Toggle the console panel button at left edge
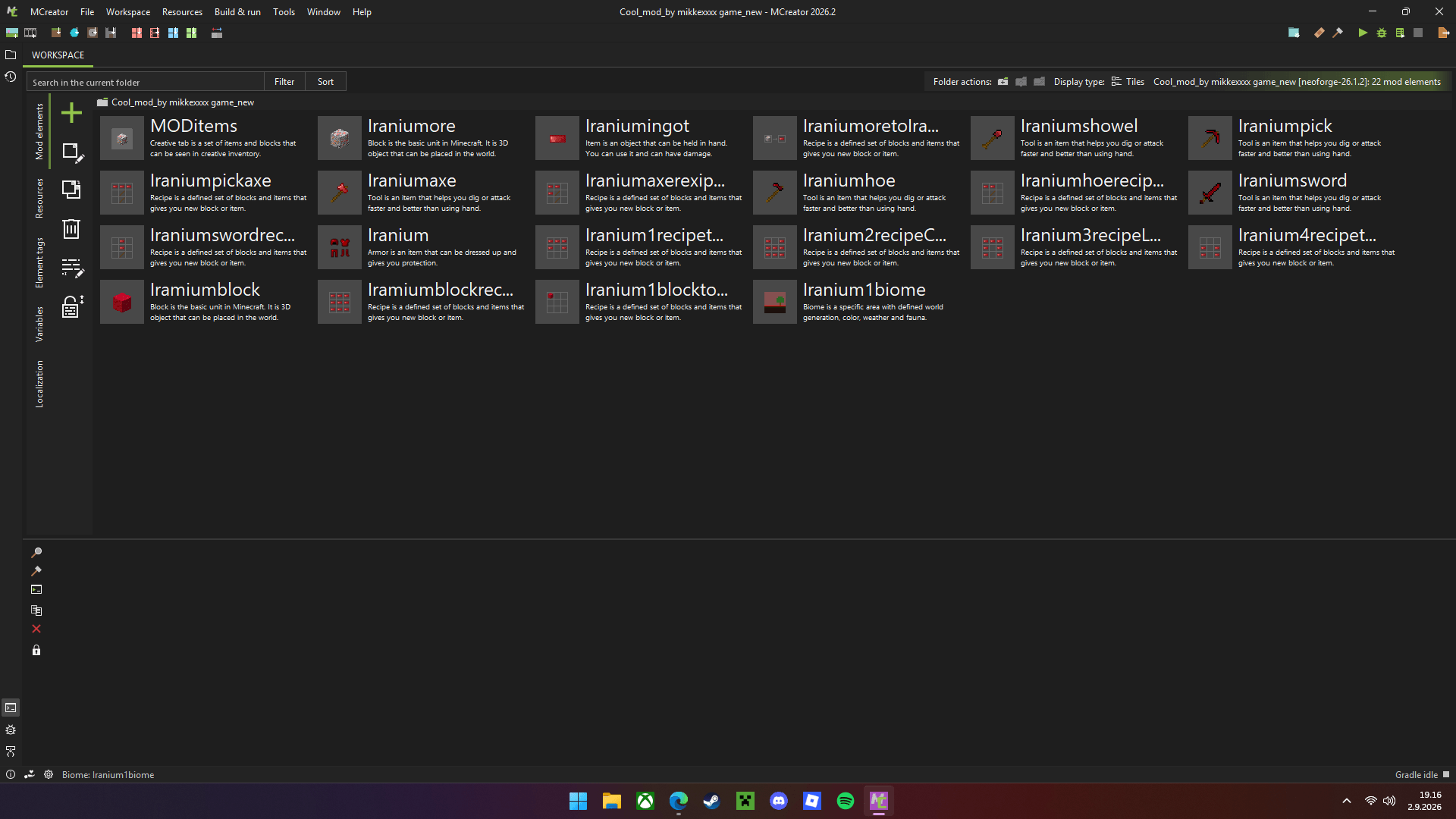This screenshot has width=1456, height=819. click(x=11, y=708)
